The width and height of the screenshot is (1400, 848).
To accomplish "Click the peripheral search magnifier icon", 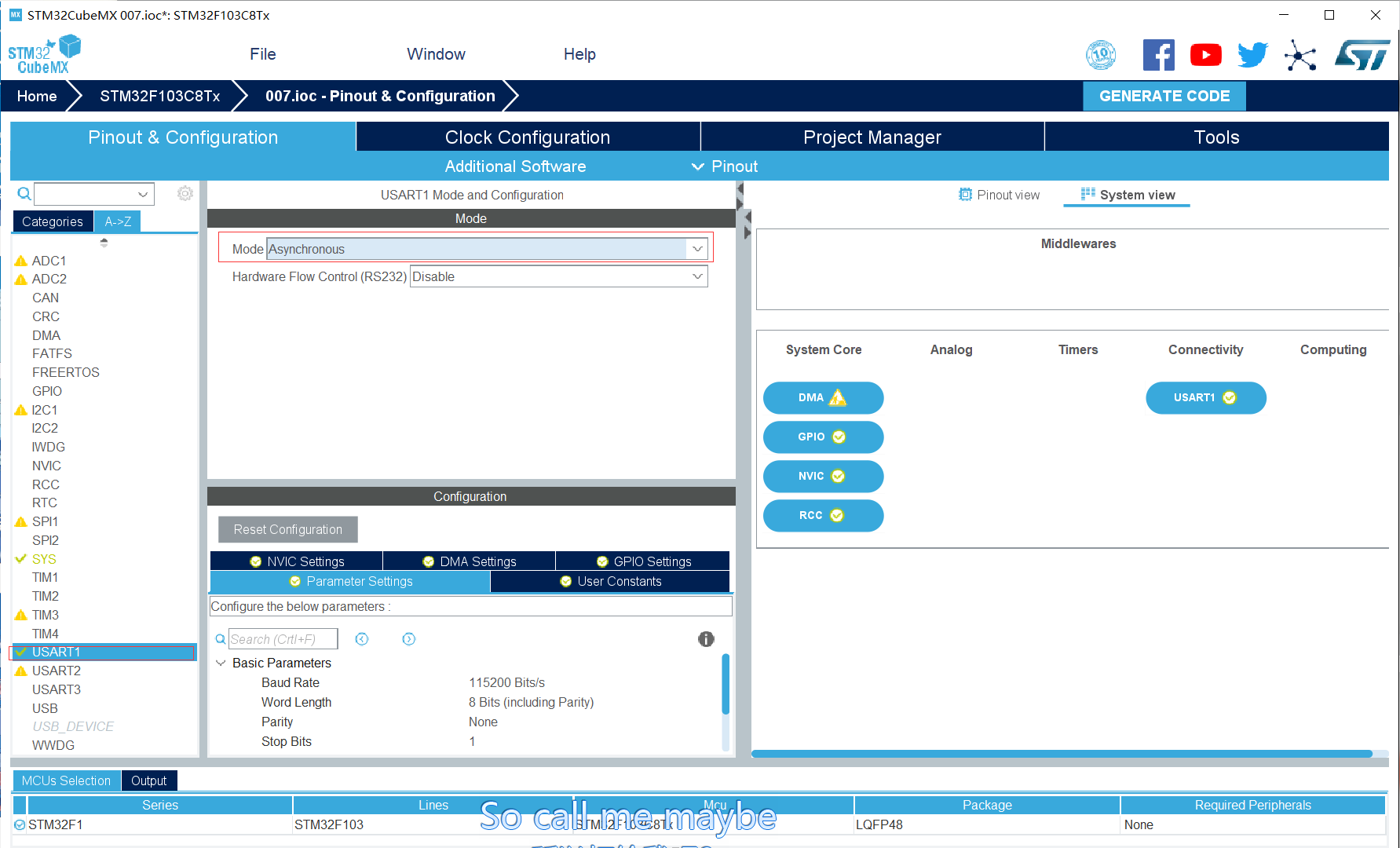I will coord(24,193).
